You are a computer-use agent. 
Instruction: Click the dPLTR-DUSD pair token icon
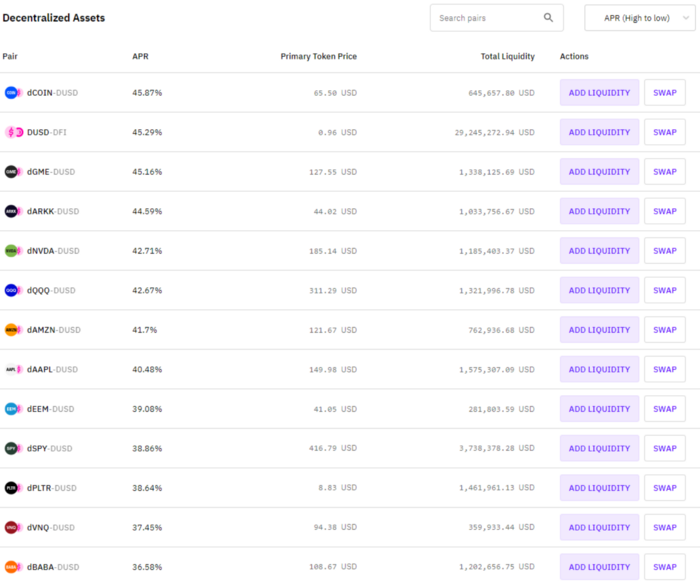coord(13,488)
